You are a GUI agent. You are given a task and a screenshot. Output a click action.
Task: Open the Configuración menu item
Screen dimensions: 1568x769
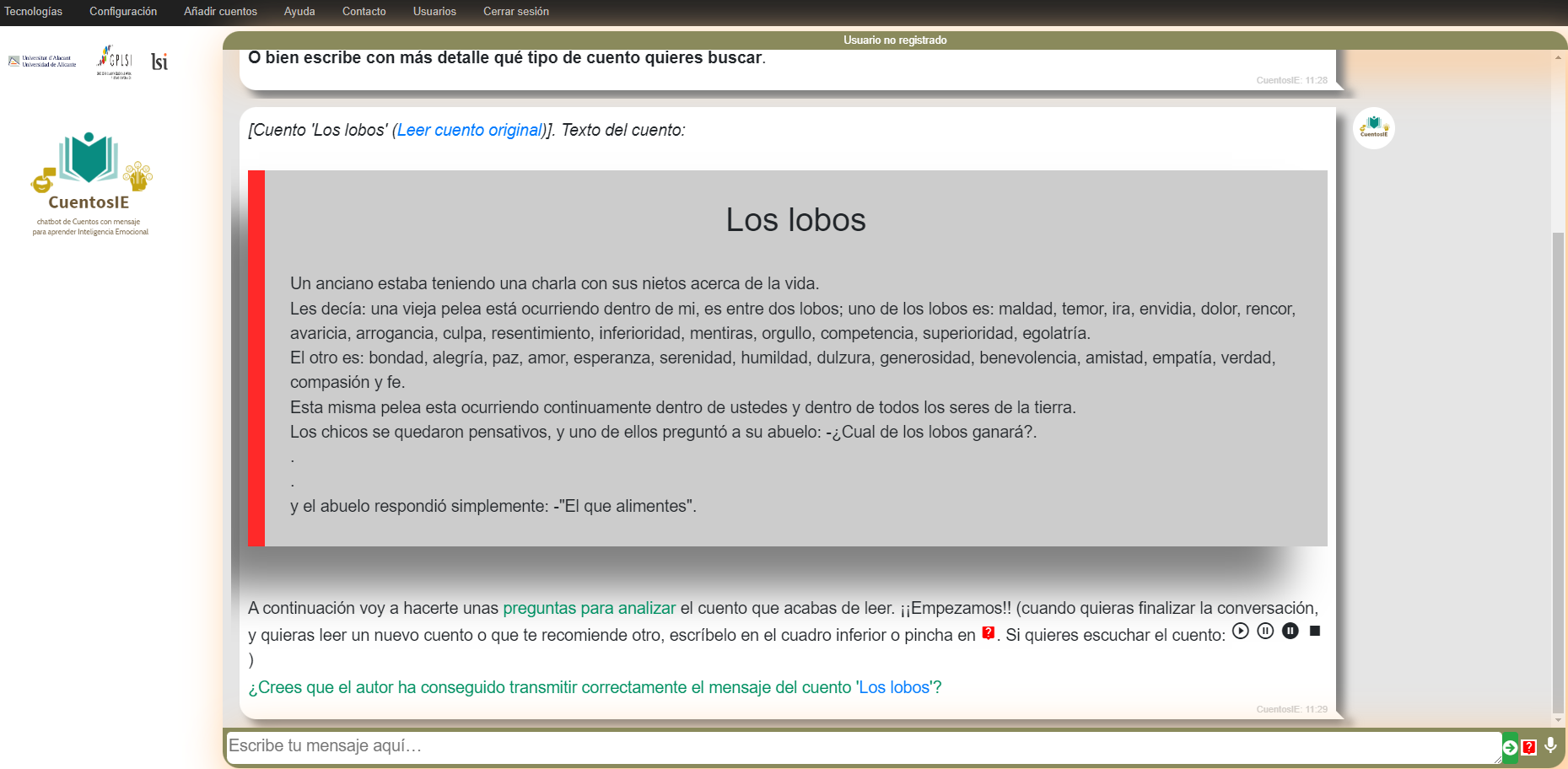click(123, 12)
